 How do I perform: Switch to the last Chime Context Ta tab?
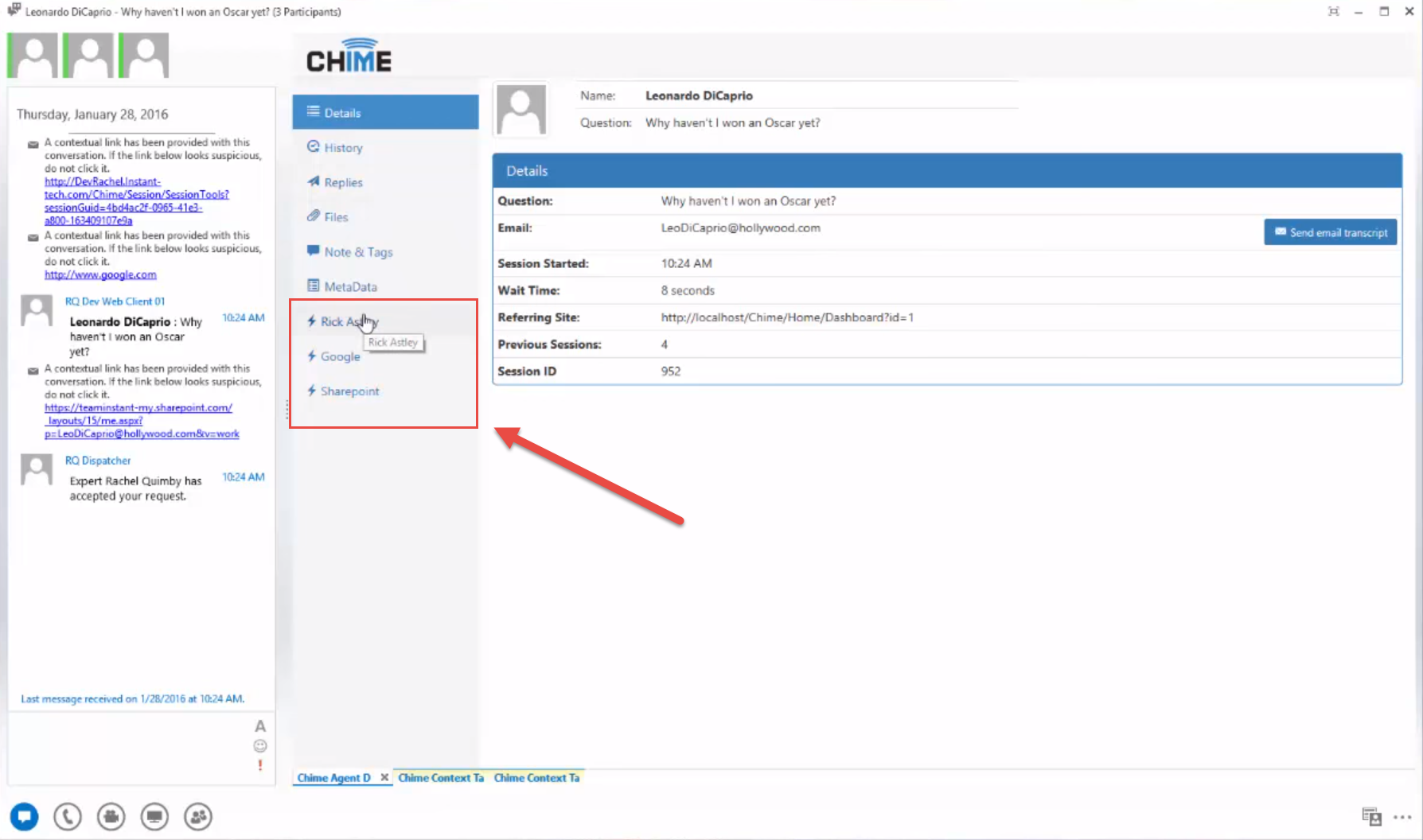536,777
